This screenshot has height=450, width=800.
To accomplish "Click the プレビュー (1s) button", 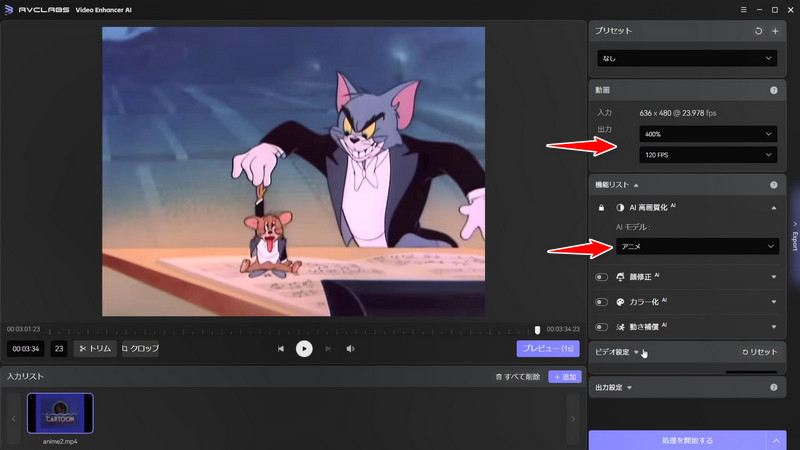I will 548,348.
